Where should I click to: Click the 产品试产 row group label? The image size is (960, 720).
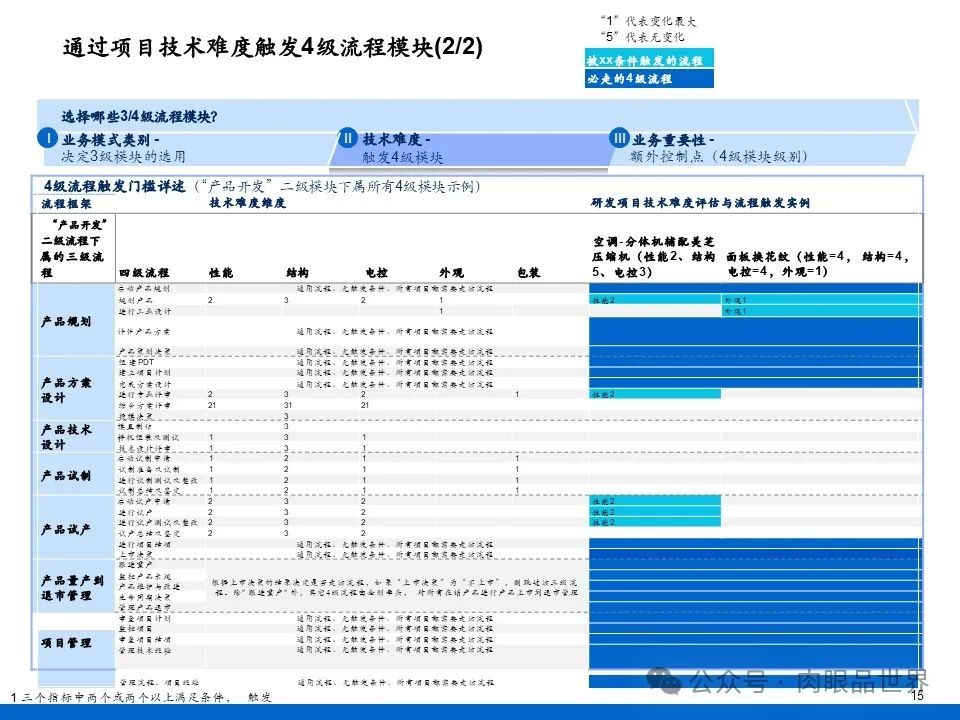point(66,530)
